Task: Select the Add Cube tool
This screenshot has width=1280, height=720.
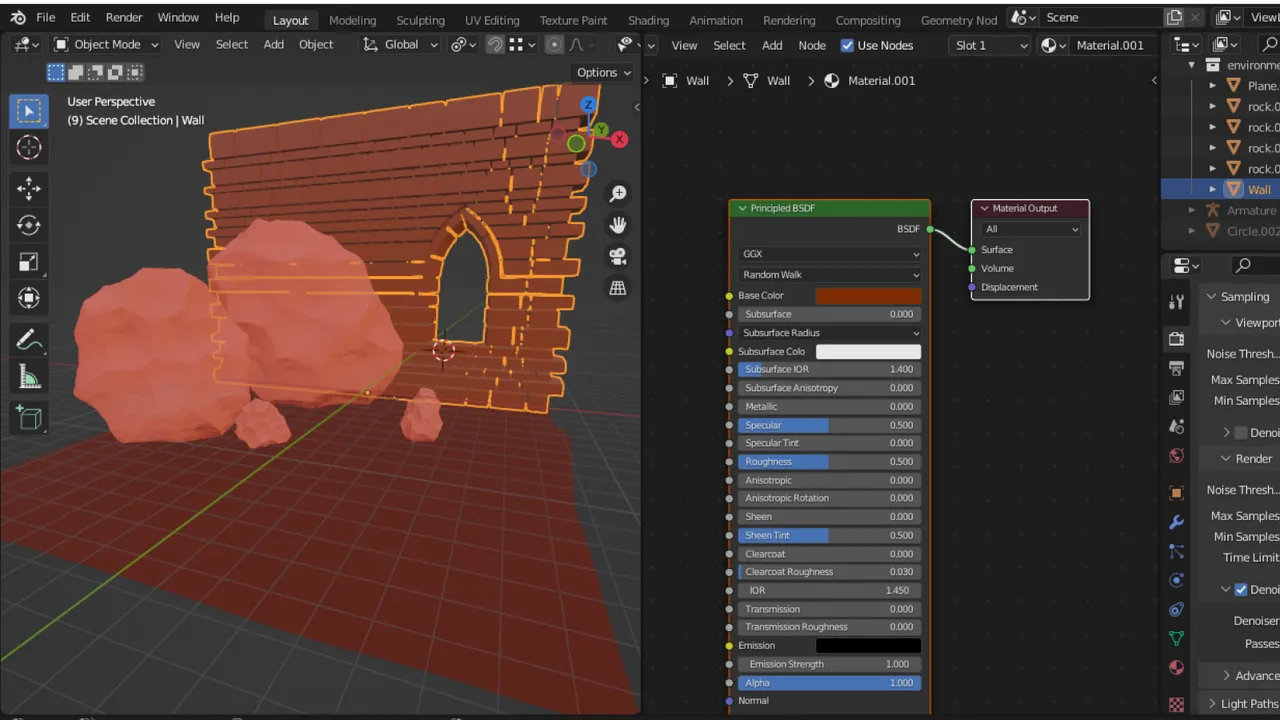Action: pos(29,418)
